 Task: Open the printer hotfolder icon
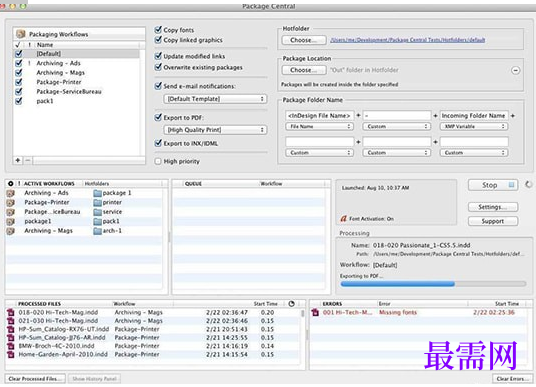[97, 203]
